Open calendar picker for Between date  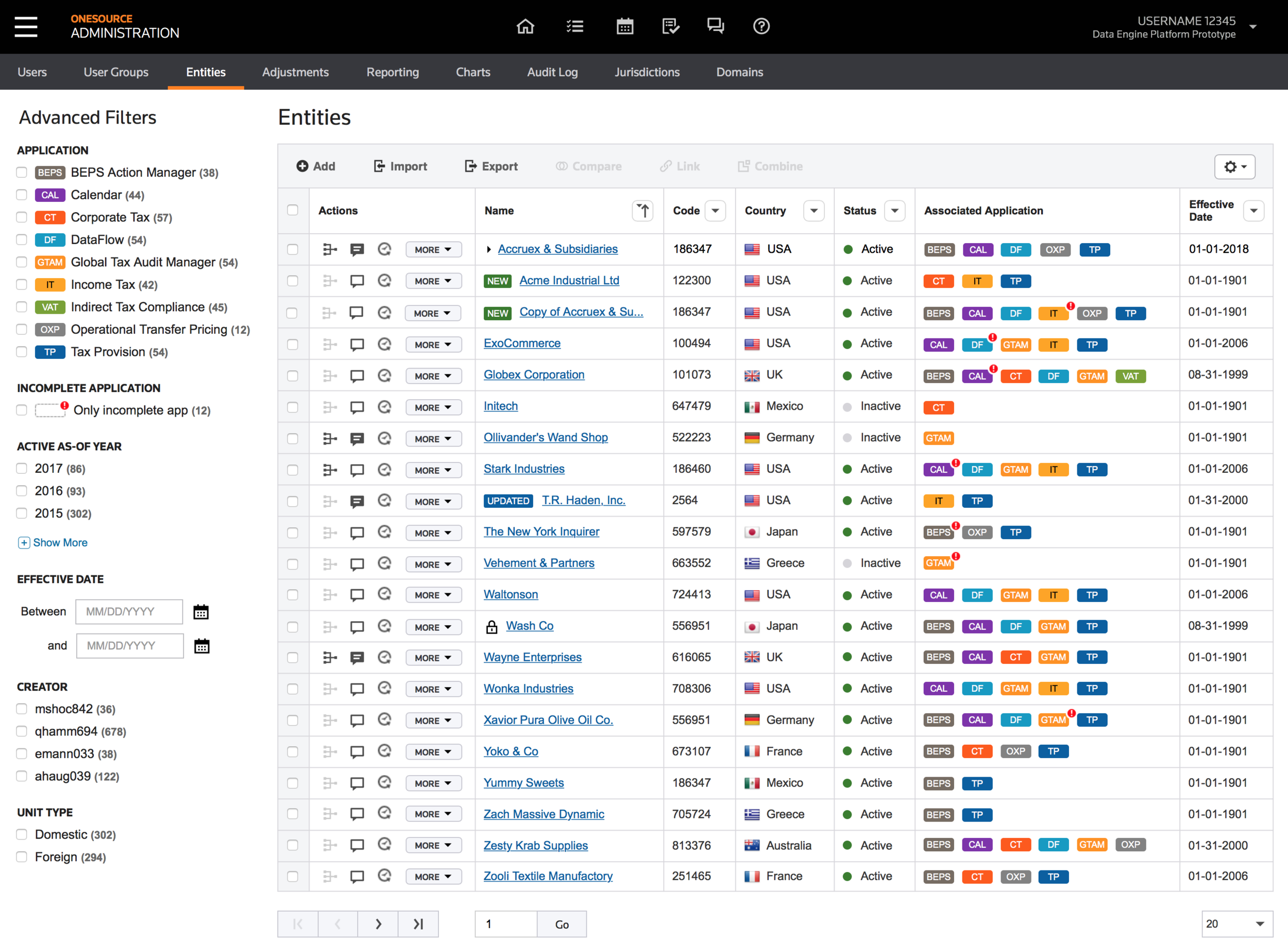tap(201, 612)
